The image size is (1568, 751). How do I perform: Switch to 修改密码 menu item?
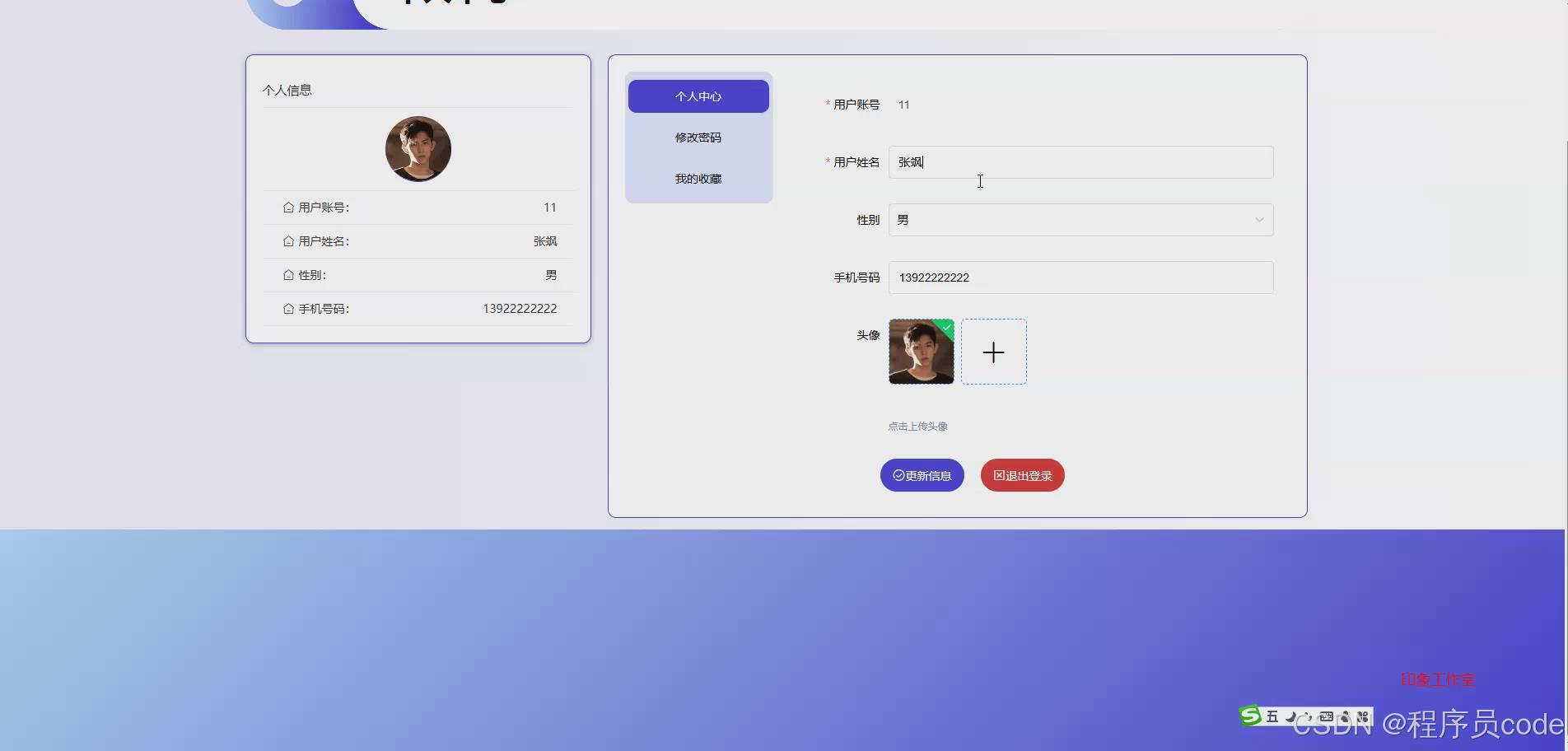pyautogui.click(x=698, y=138)
